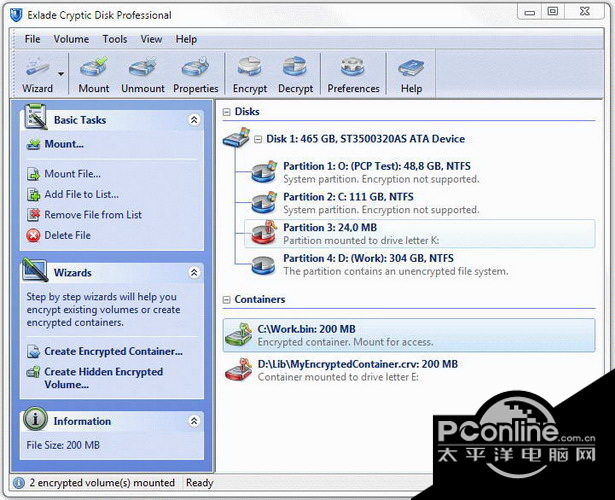The height and width of the screenshot is (500, 615).
Task: Click the Mount... link in Basic Tasks
Action: pyautogui.click(x=64, y=144)
